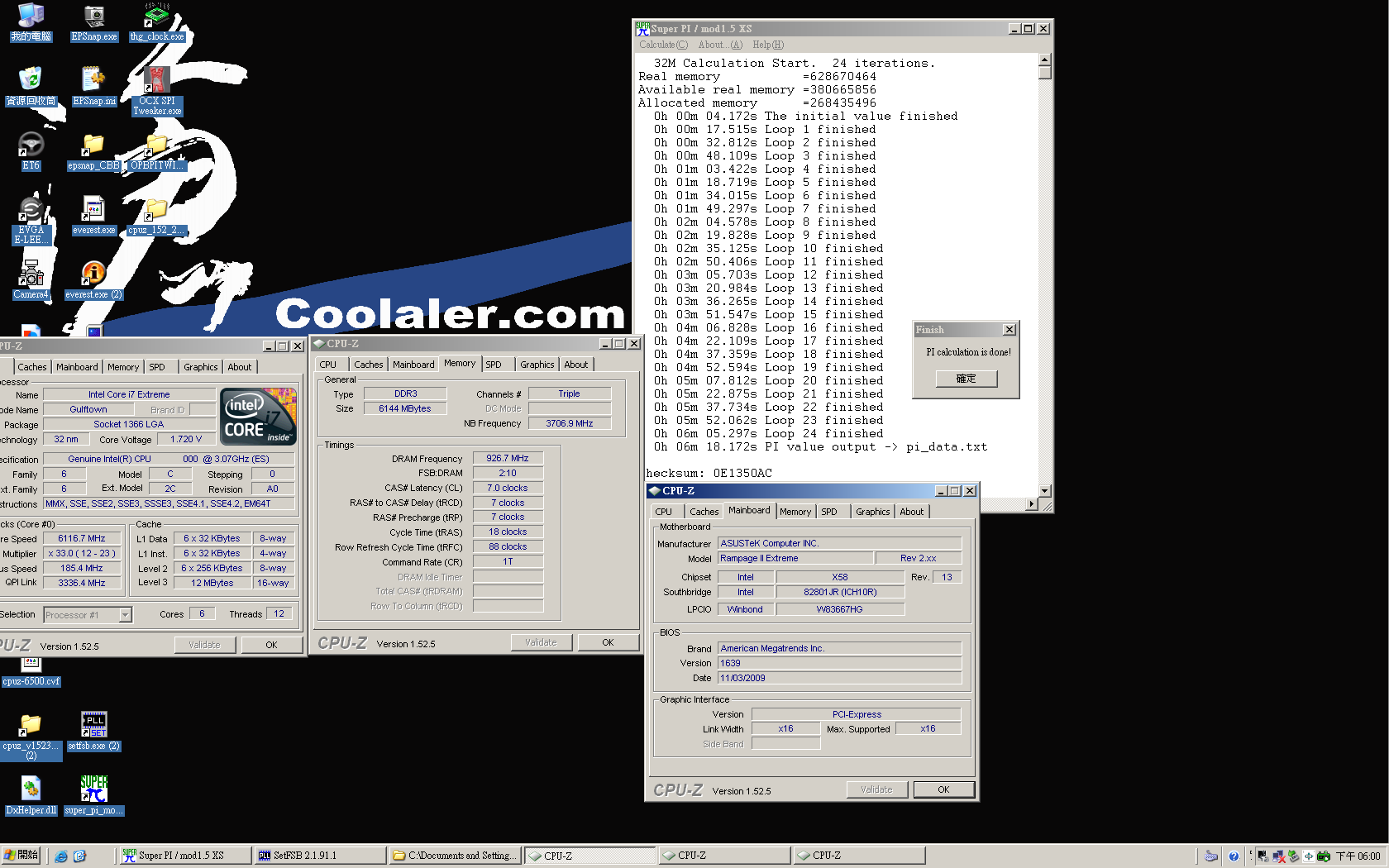1389x868 pixels.
Task: Open About menu in Super PI
Action: (720, 45)
